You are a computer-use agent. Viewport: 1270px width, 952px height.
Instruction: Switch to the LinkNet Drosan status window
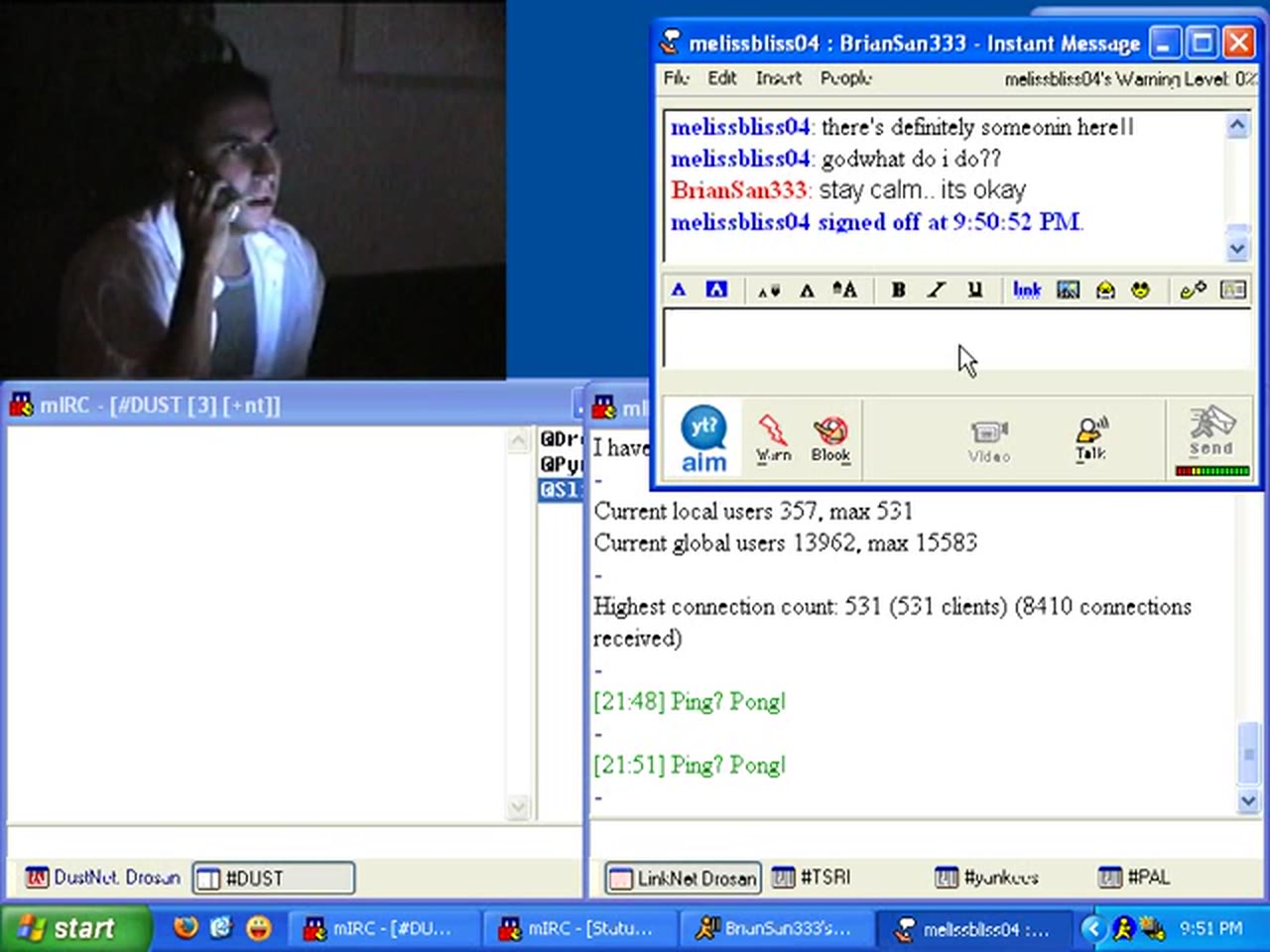[x=684, y=878]
